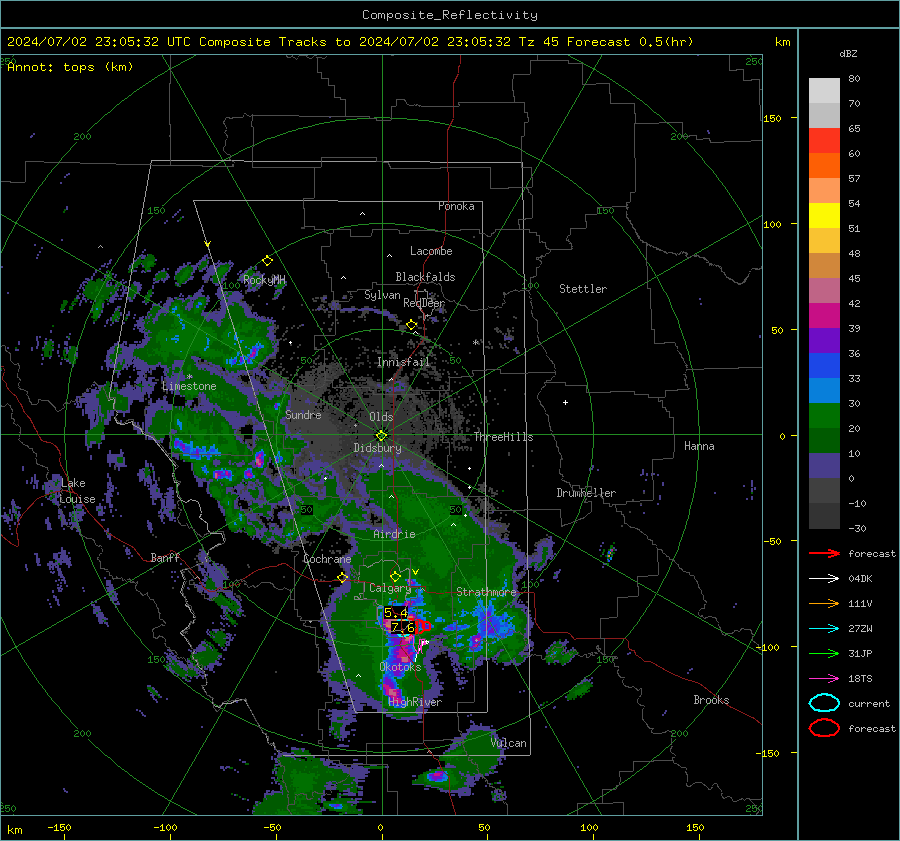Click the -50 tick on the right-side km axis
The image size is (900, 841).
(x=771, y=541)
